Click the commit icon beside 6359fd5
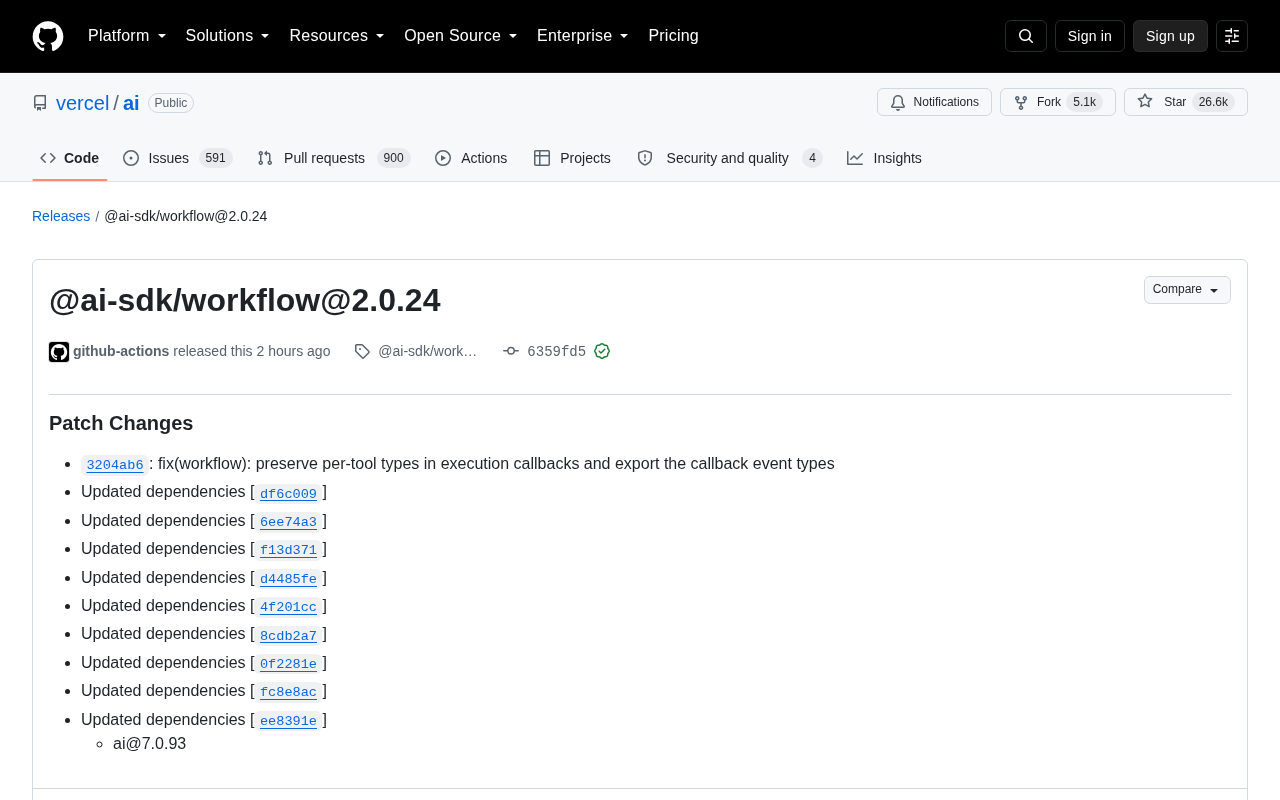Viewport: 1280px width, 800px height. pos(511,351)
